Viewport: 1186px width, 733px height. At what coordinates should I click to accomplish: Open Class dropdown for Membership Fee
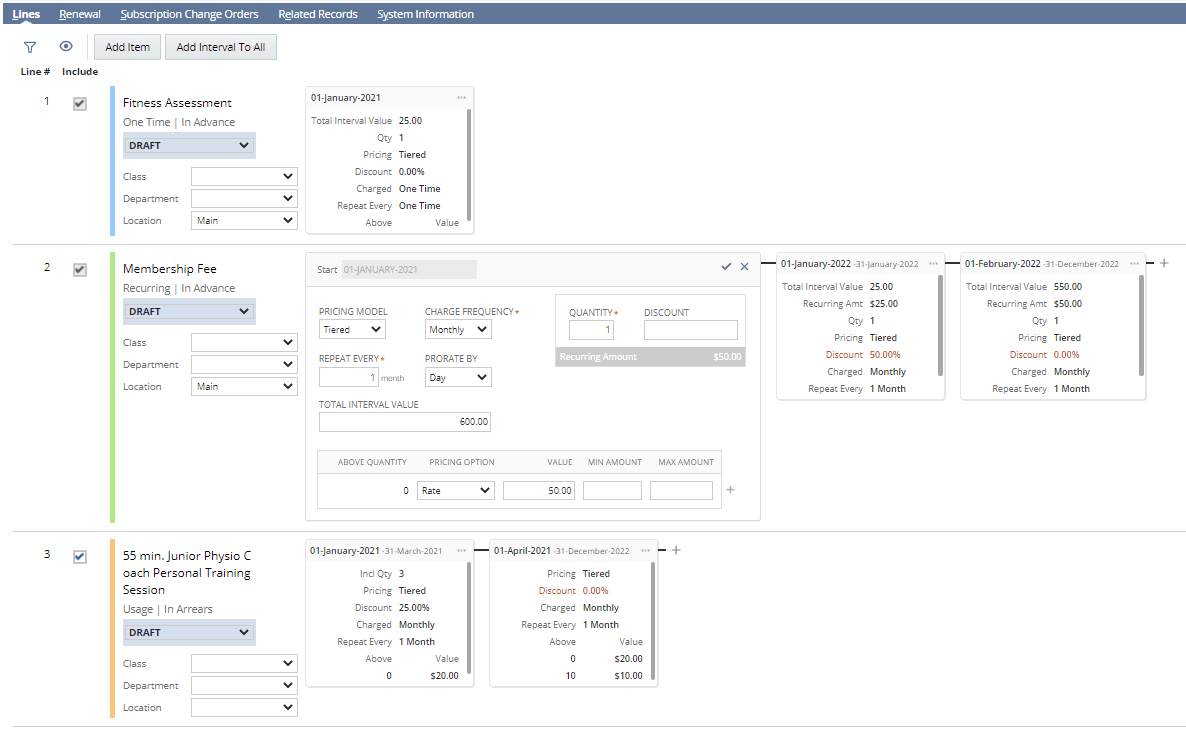click(244, 343)
